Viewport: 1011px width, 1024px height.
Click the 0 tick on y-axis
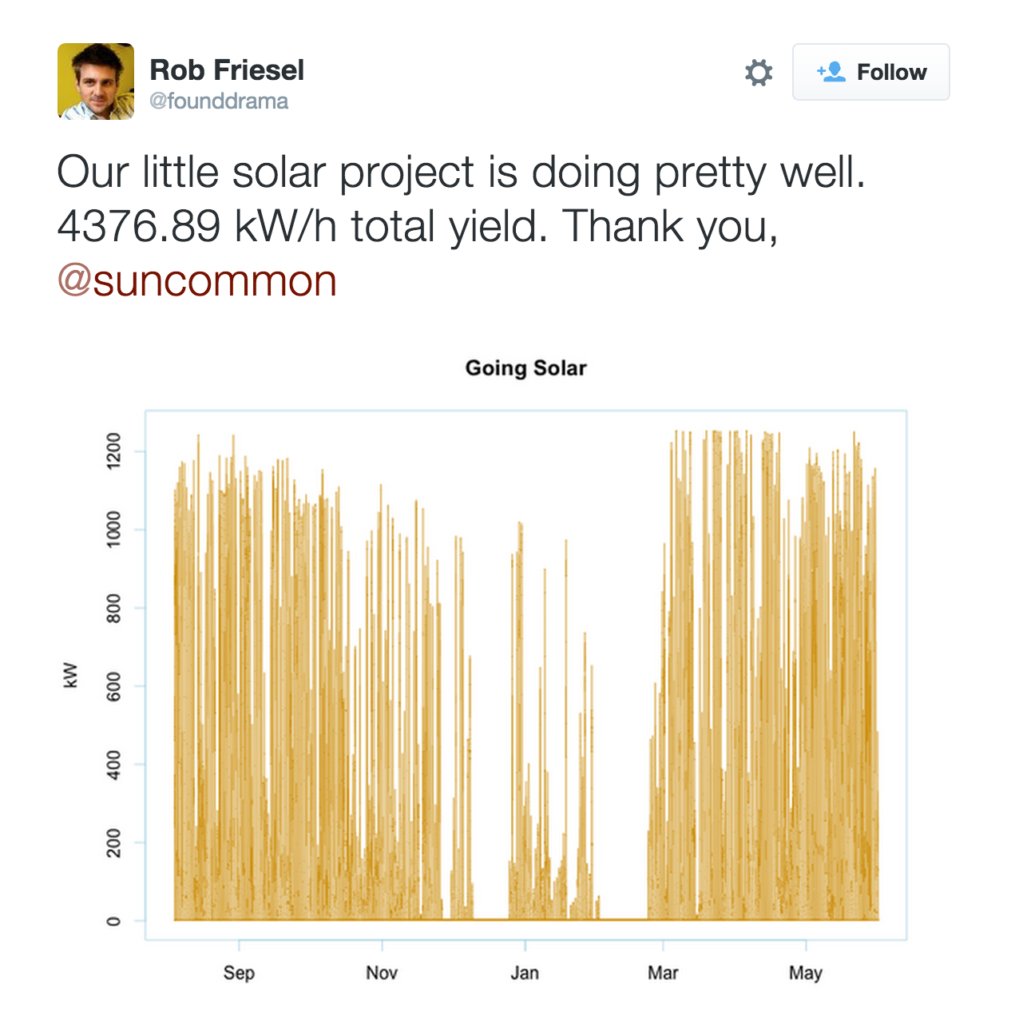pyautogui.click(x=113, y=921)
